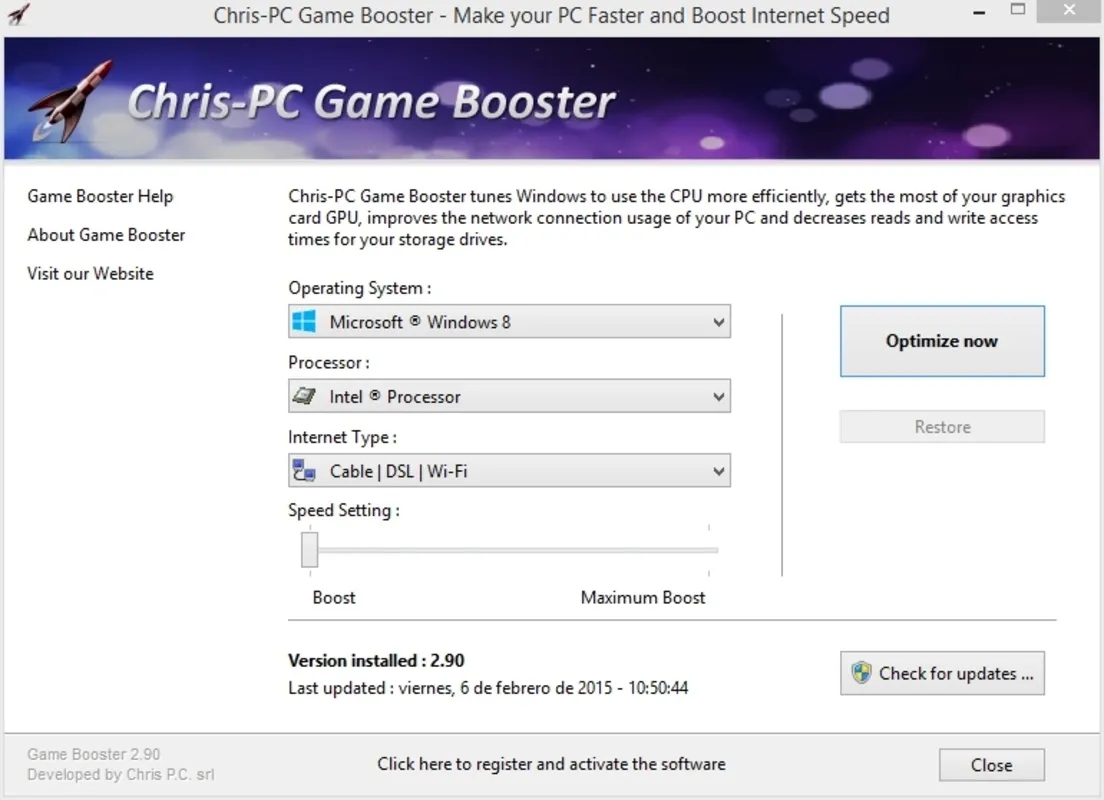Click the rocket logo in the banner

(x=70, y=102)
